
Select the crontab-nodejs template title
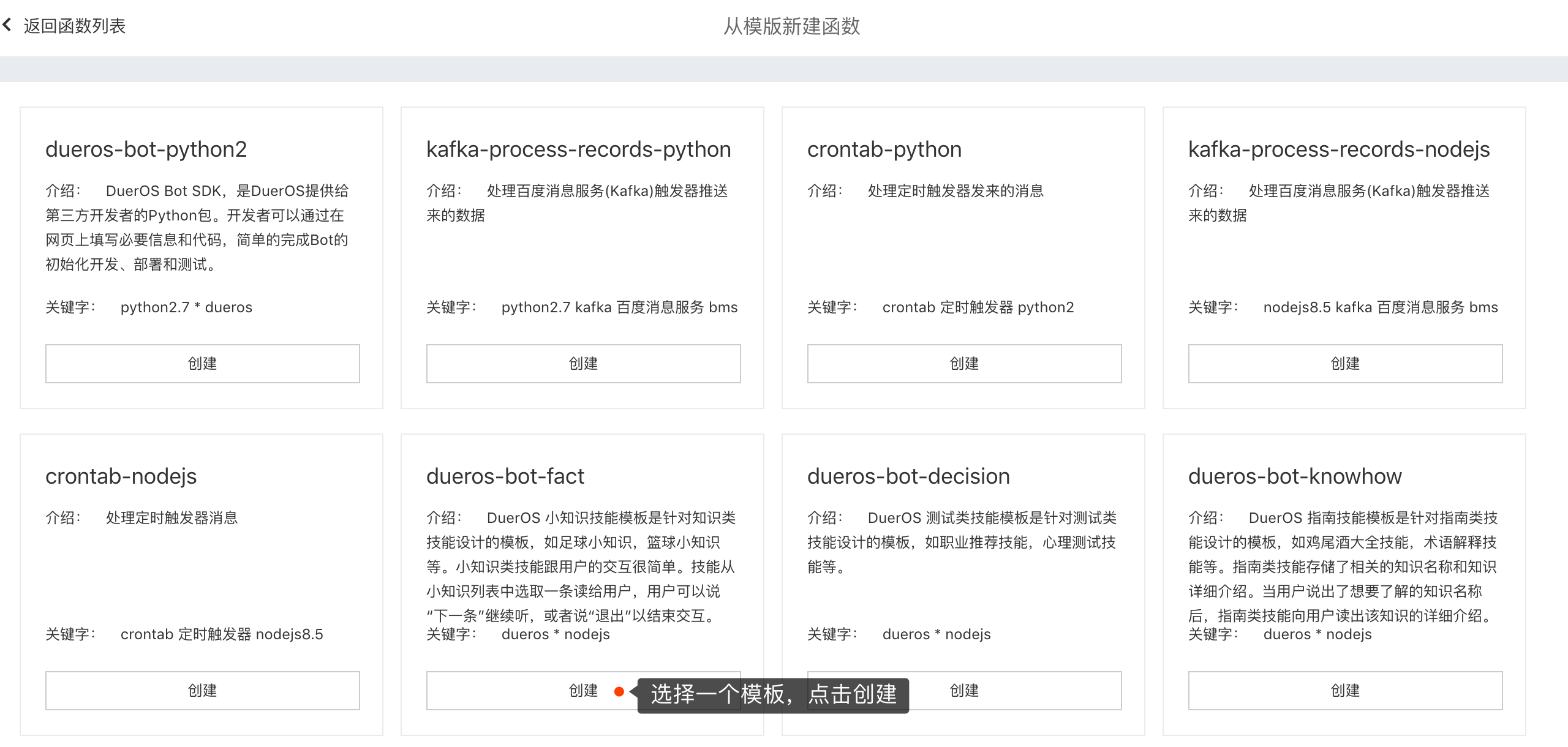(121, 476)
